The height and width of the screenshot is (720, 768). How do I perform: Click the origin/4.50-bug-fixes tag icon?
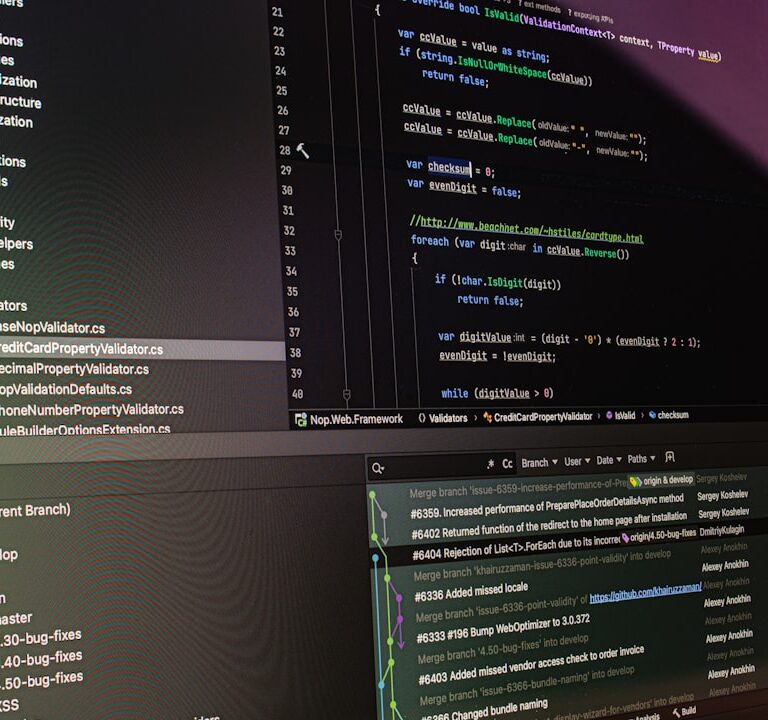(x=625, y=538)
